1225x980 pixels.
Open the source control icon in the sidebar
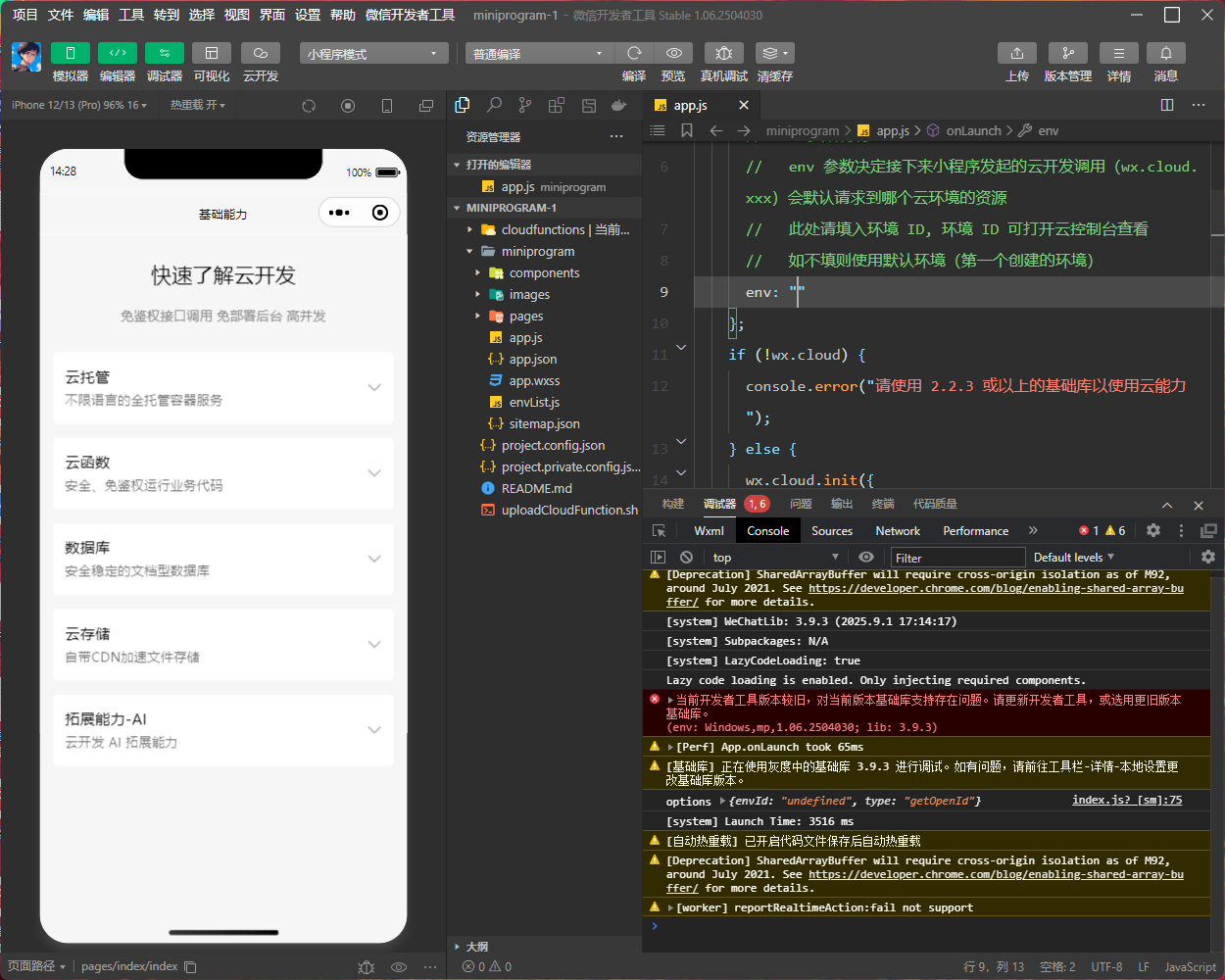(525, 105)
